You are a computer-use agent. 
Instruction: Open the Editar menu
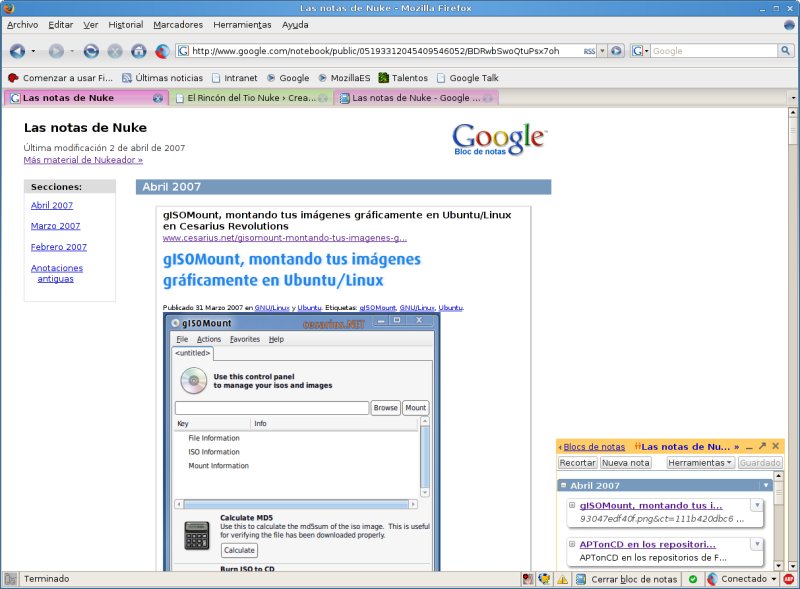coord(61,24)
